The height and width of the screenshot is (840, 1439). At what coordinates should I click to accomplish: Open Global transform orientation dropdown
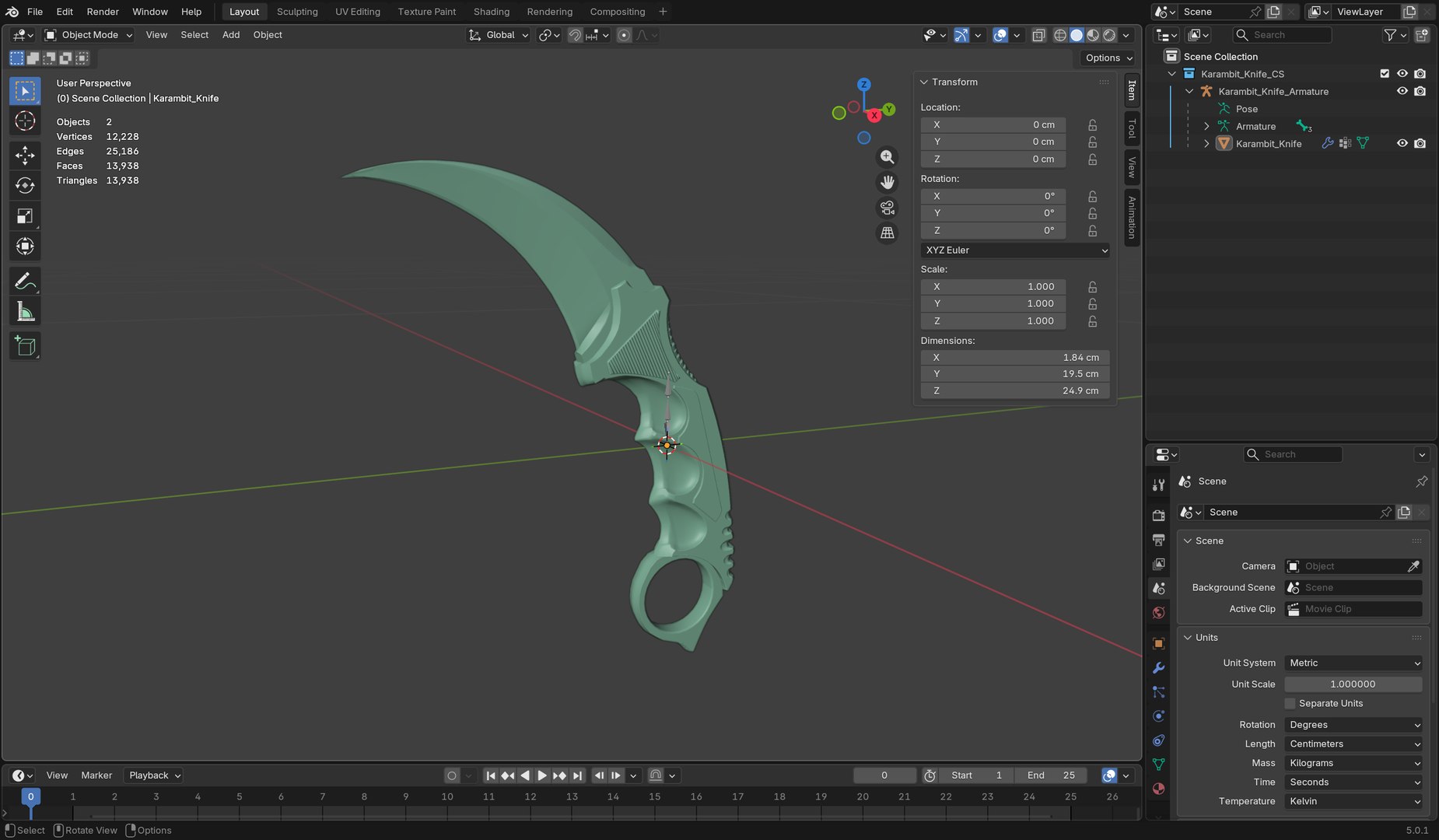(499, 35)
